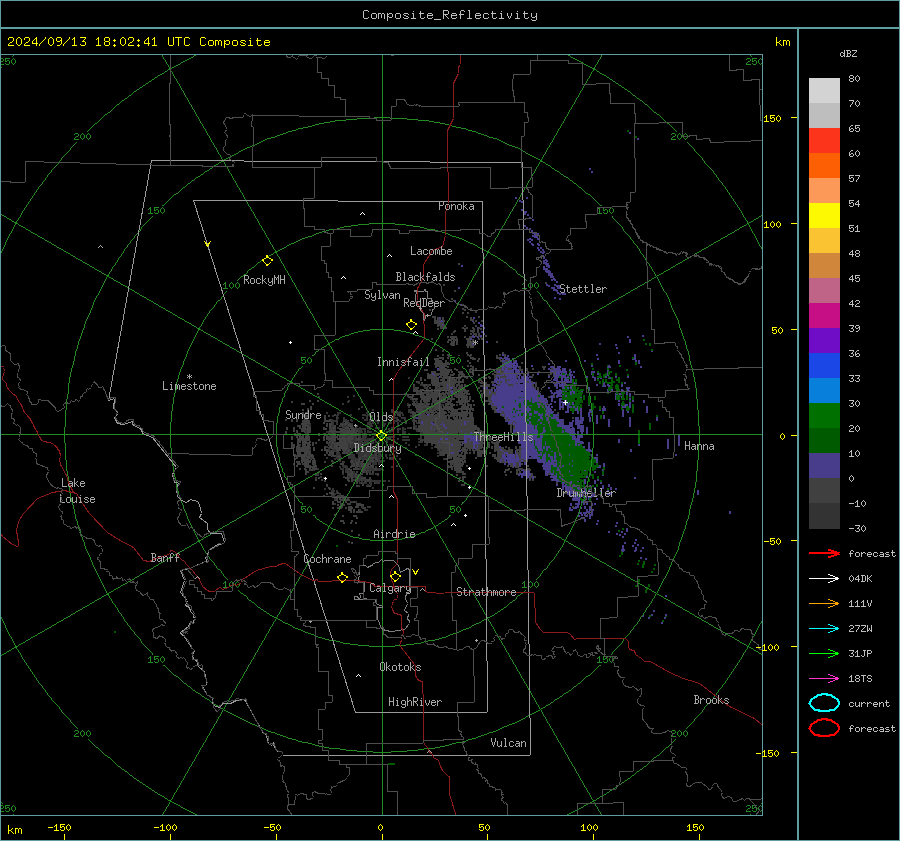Click the Composite_Reflectivity title

(450, 15)
